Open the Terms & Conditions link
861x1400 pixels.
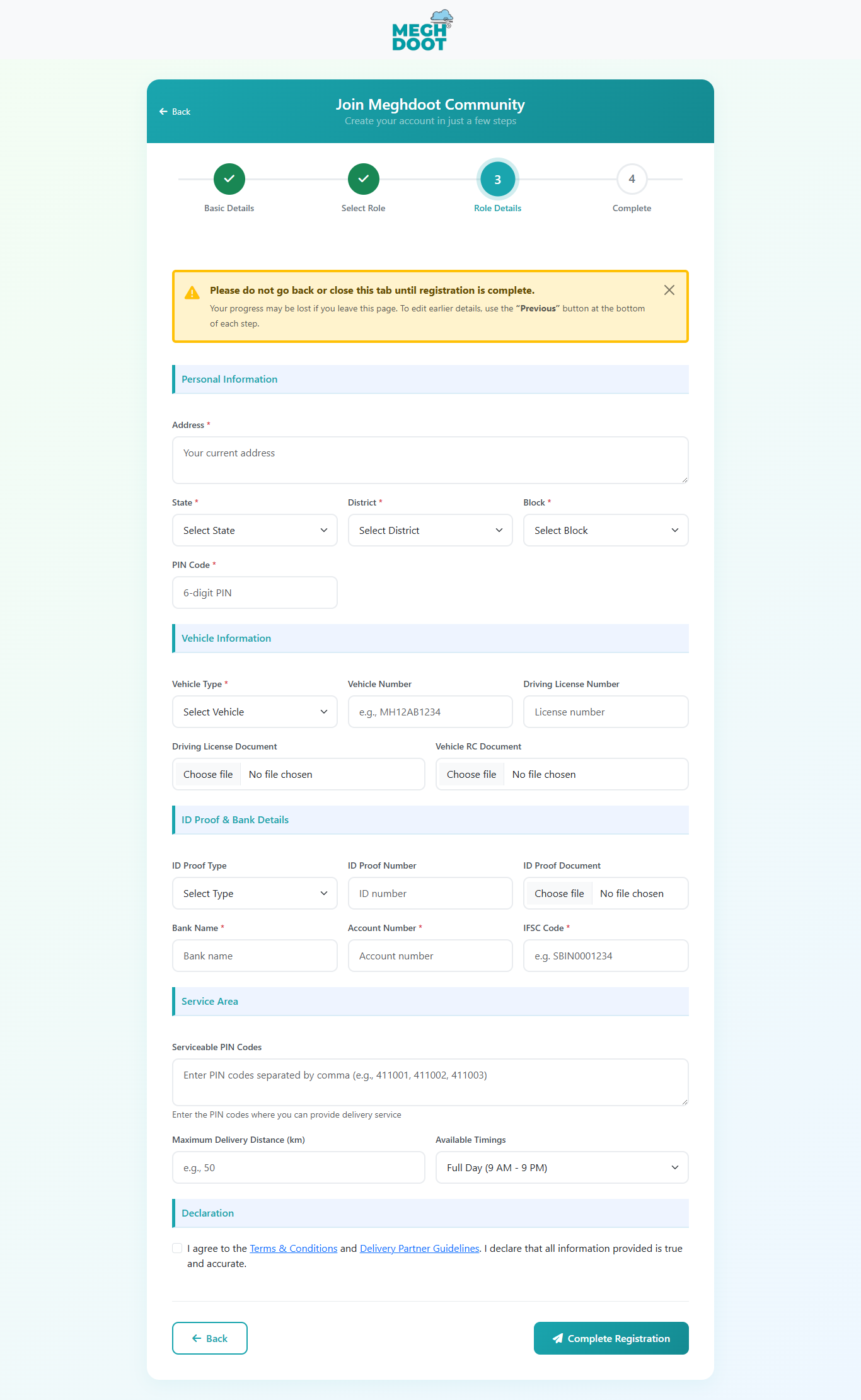tap(294, 1248)
